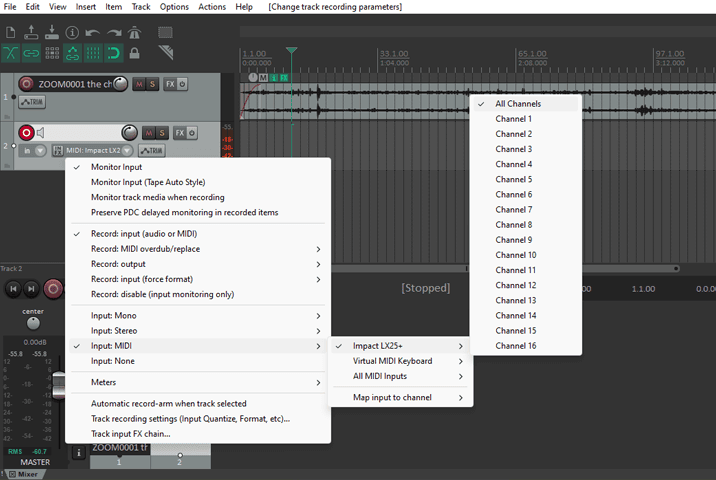Expand Map input to channel submenu

tap(401, 397)
